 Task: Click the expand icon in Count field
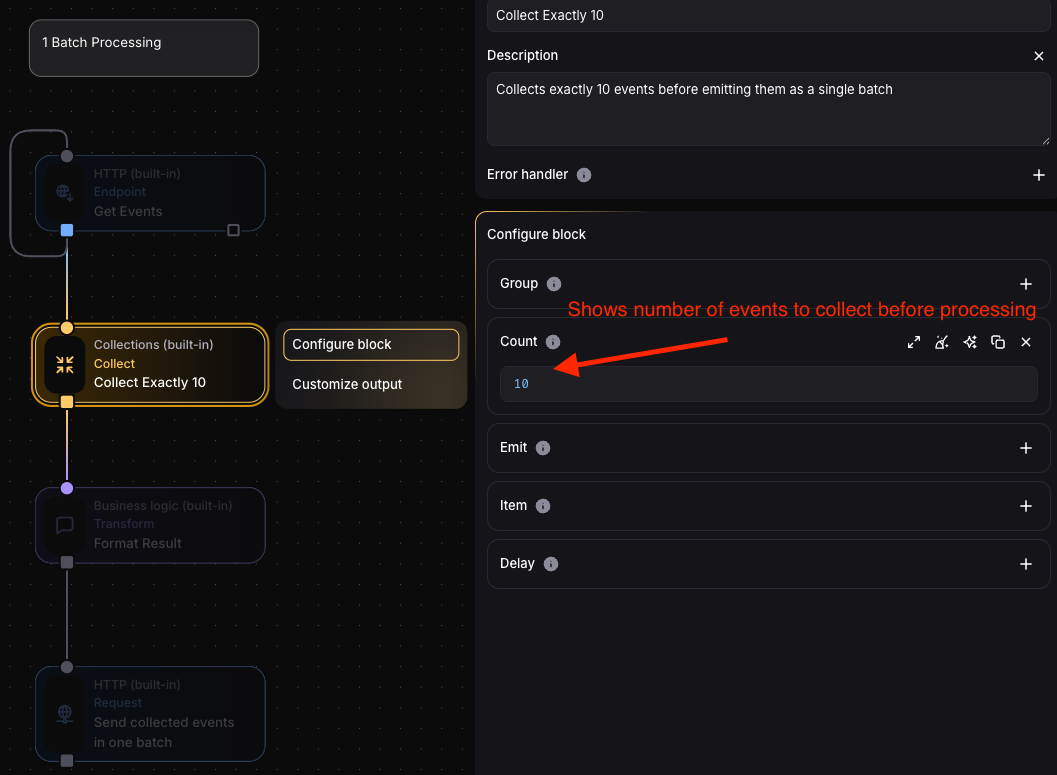point(914,342)
